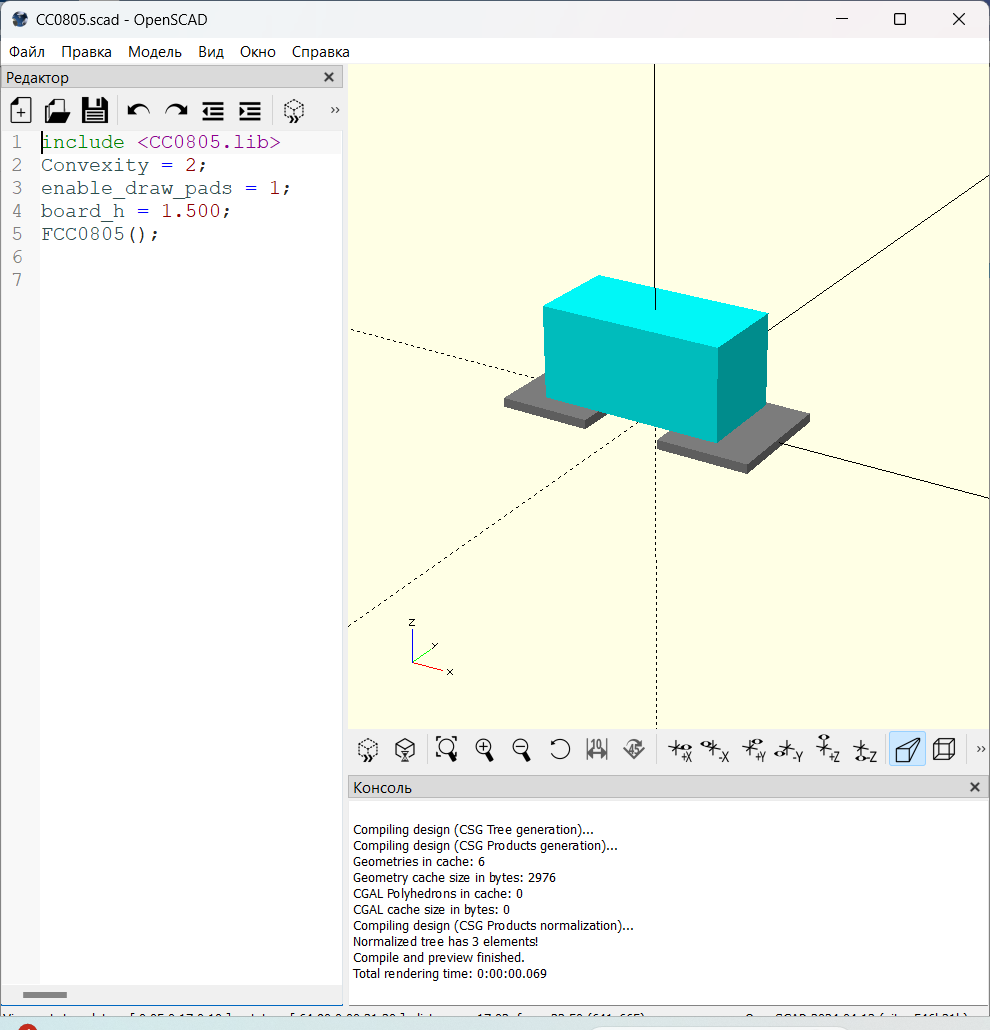Enable Orthogonal projection mode
This screenshot has width=990, height=1030.
943,749
